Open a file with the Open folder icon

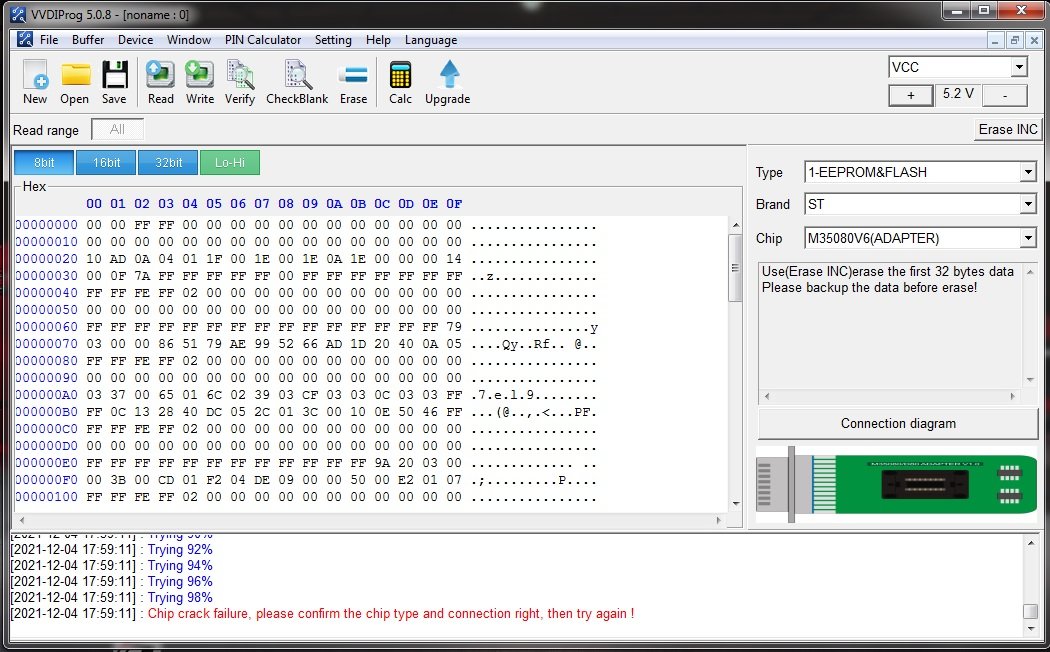click(75, 81)
